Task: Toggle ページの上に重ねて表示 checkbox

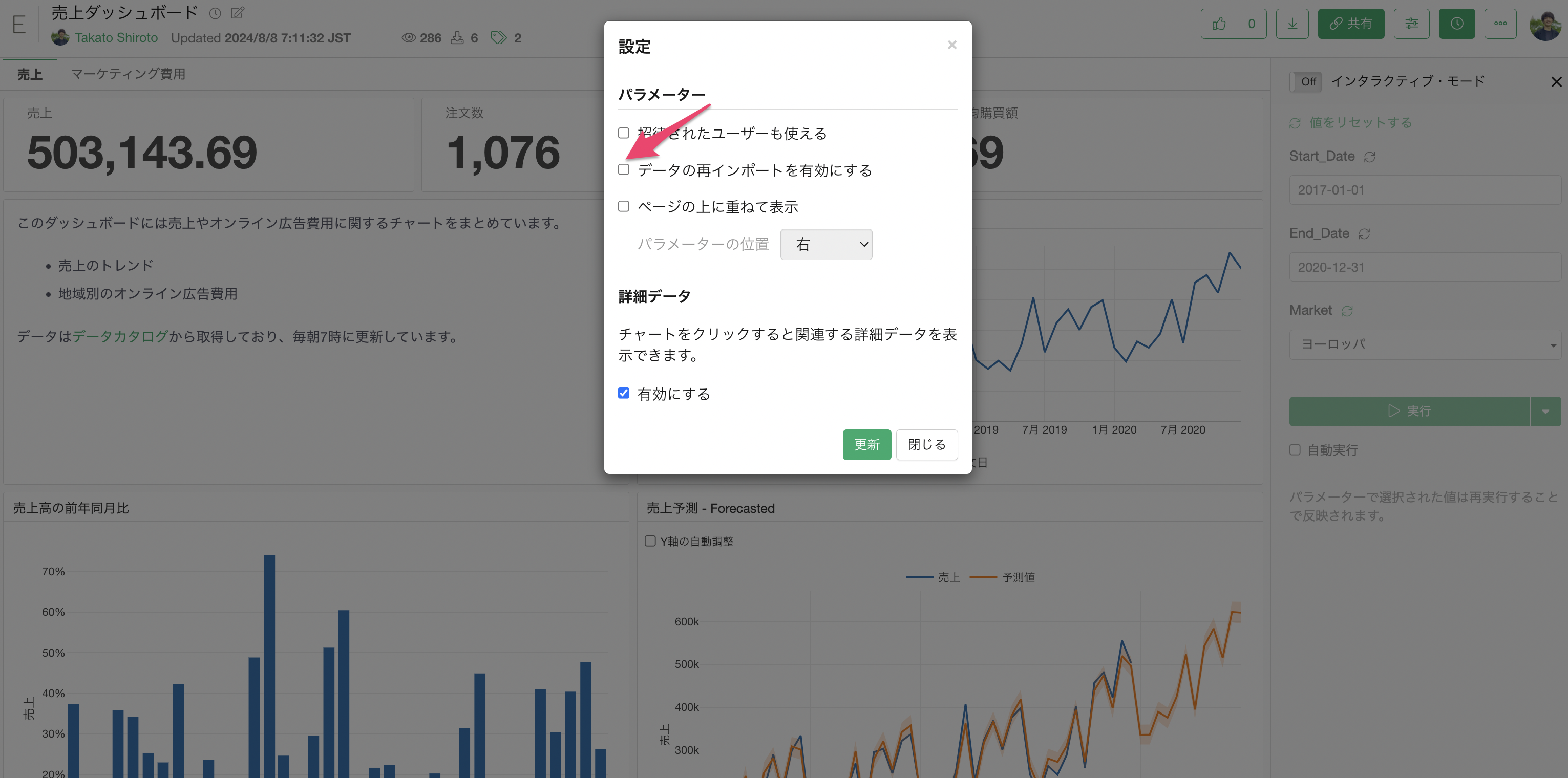Action: [623, 206]
